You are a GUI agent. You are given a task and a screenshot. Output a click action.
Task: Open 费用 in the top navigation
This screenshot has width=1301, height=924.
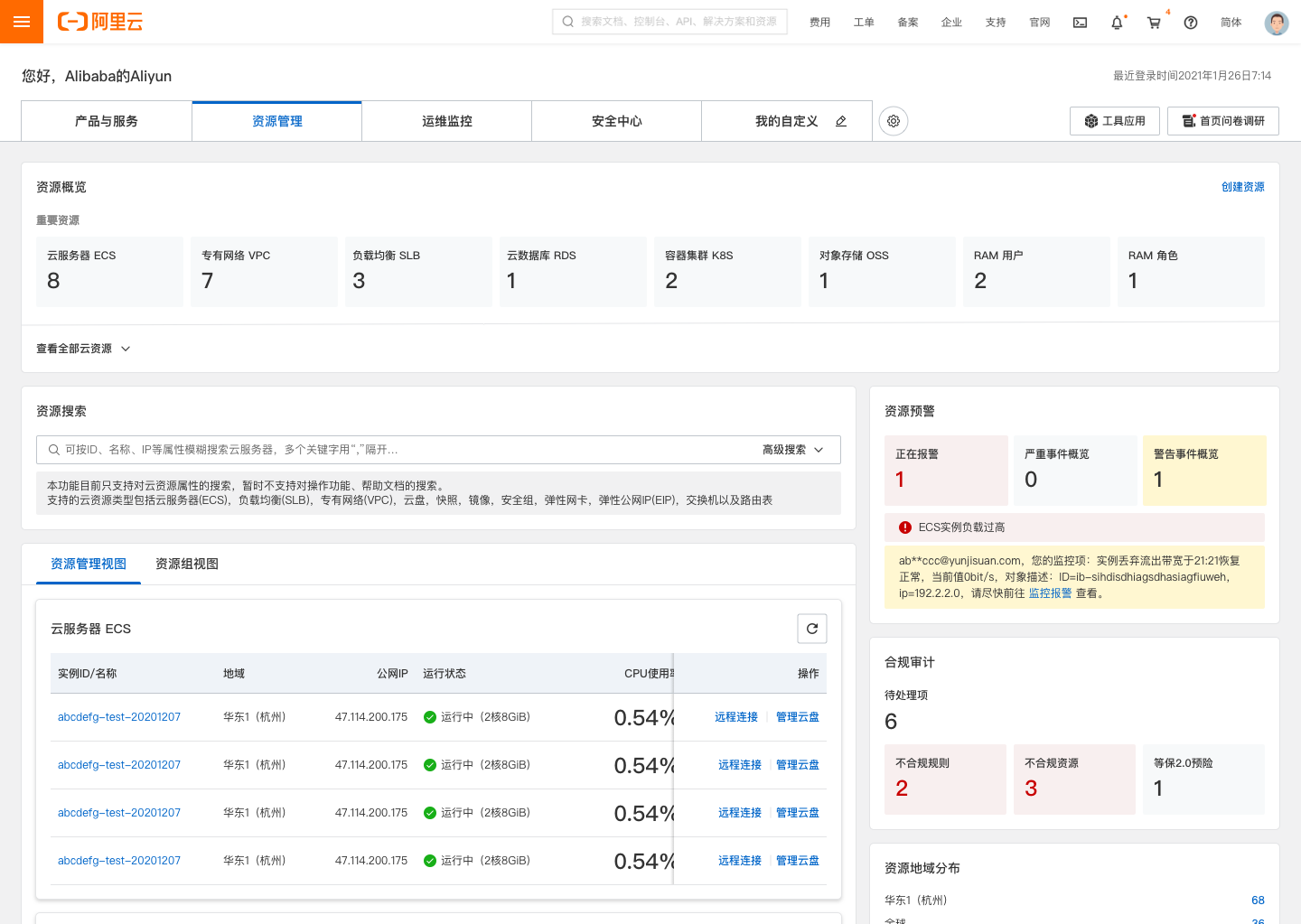(819, 23)
